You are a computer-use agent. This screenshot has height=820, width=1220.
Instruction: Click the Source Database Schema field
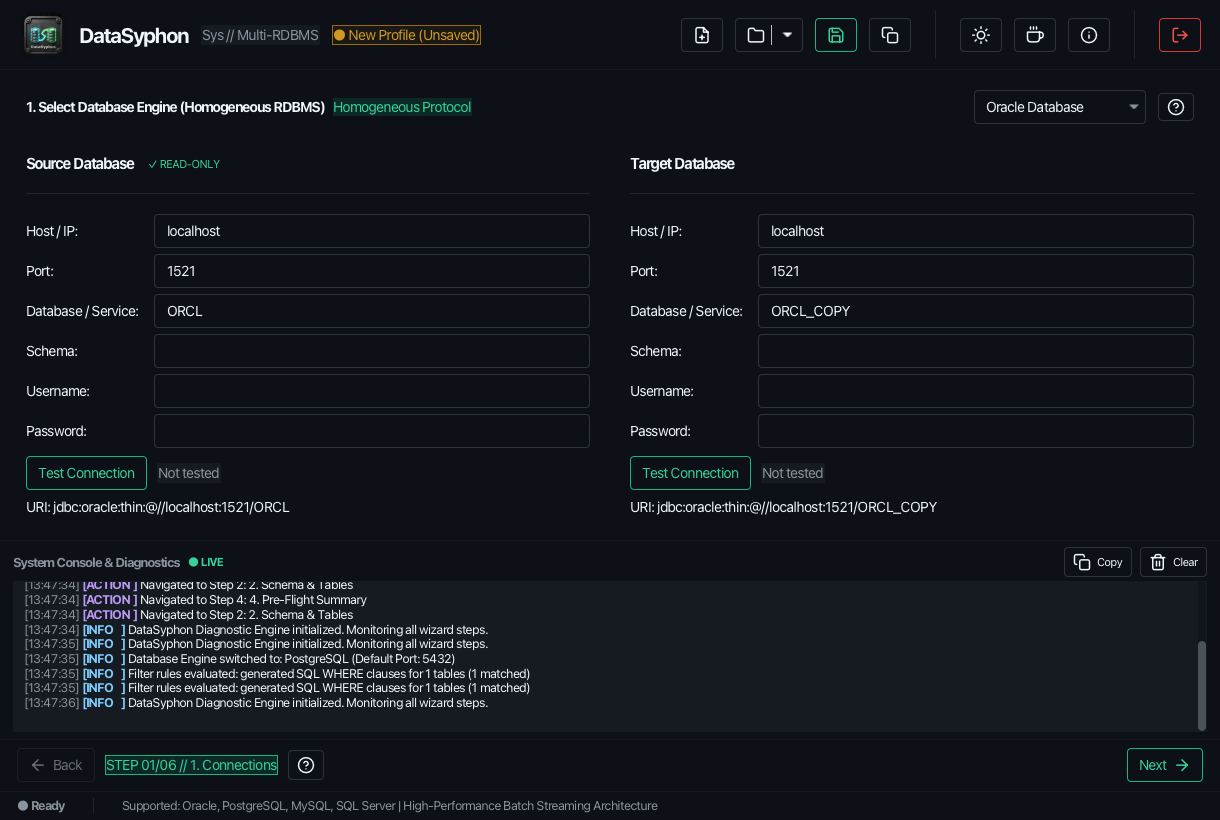tap(372, 351)
